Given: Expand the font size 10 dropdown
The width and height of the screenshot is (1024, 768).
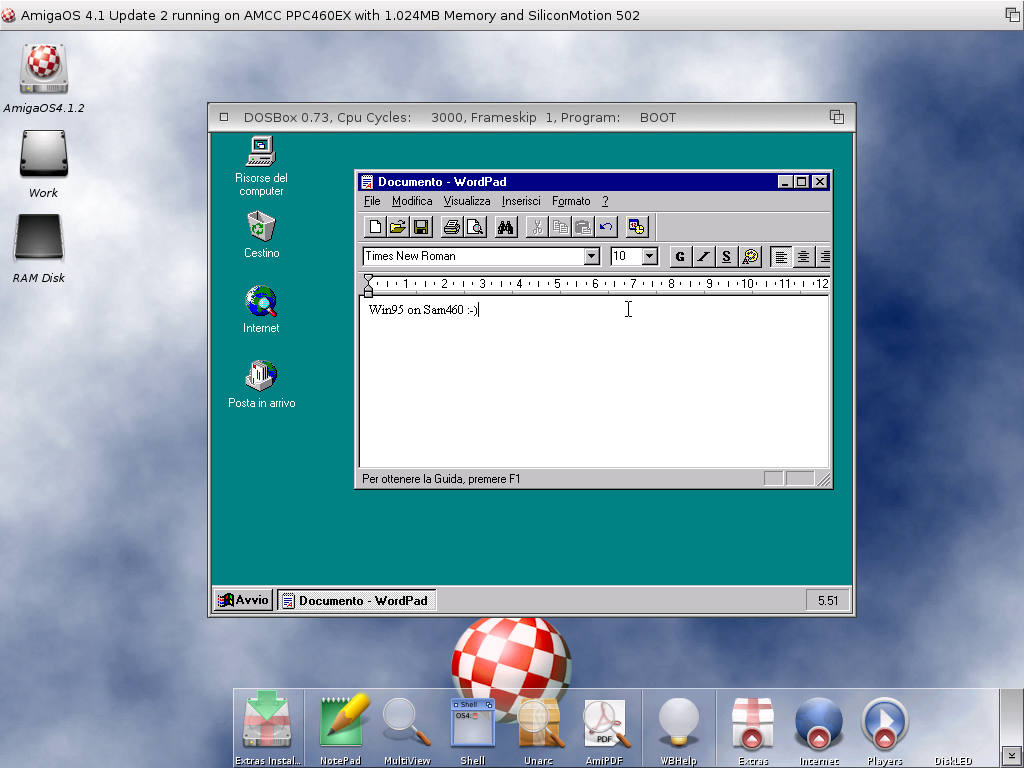Looking at the screenshot, I should 650,256.
